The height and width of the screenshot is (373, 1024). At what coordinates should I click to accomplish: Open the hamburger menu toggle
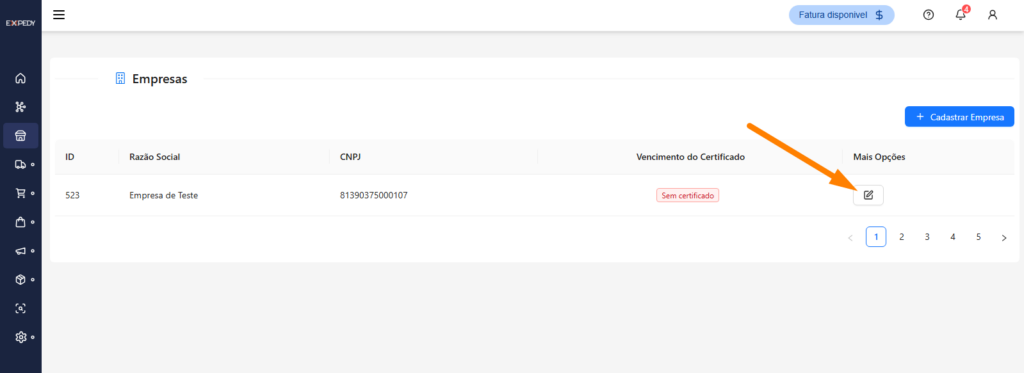(x=59, y=15)
